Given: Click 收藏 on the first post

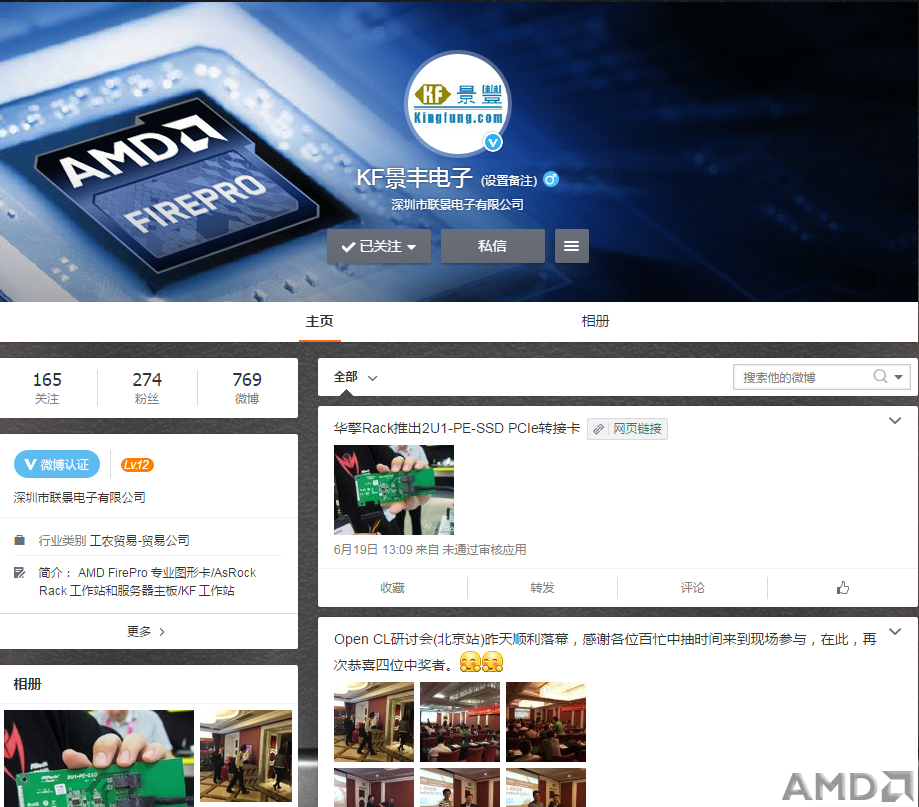Looking at the screenshot, I should (x=392, y=588).
